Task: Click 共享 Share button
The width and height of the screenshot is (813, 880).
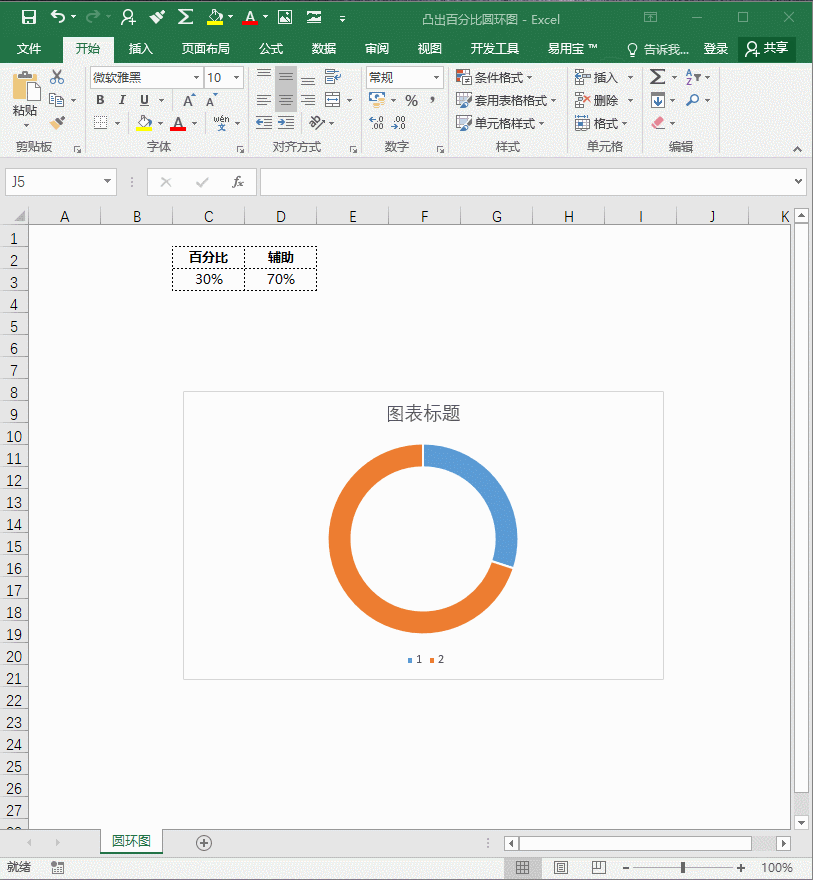Action: click(766, 49)
